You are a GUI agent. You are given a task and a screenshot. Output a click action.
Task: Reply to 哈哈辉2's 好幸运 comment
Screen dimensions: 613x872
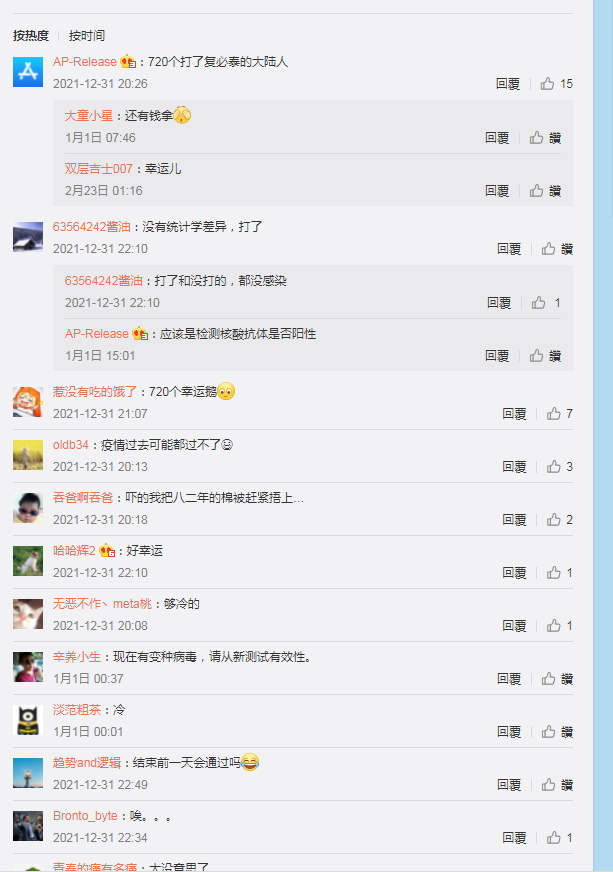(514, 572)
